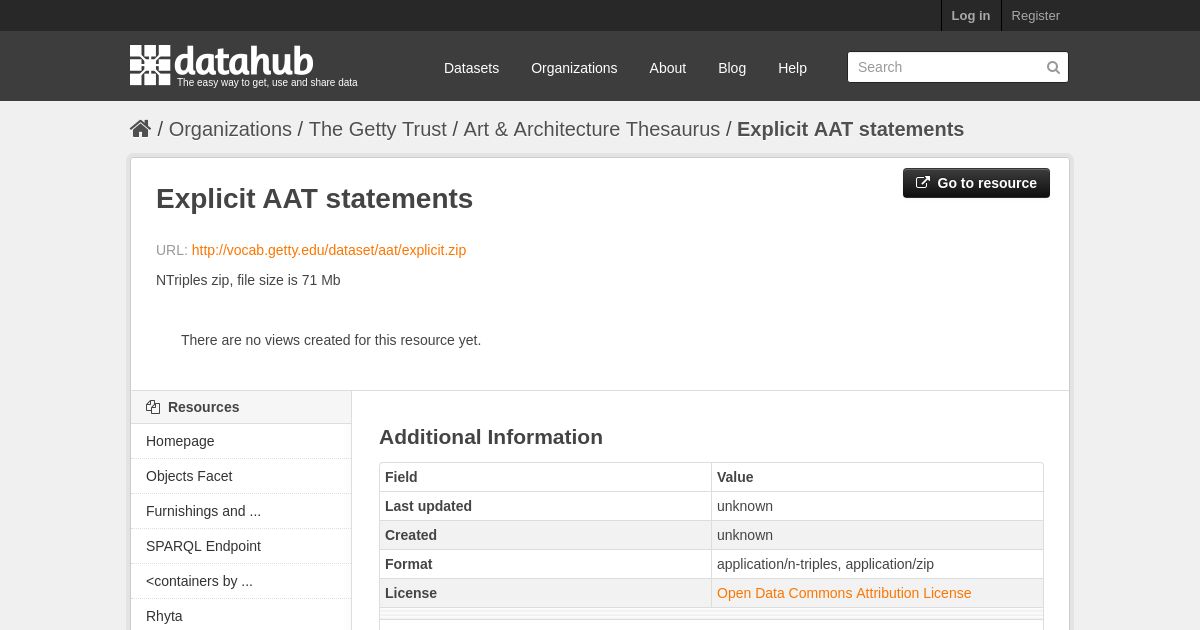This screenshot has height=630, width=1200.
Task: Open the explicit.zip URL link
Action: point(329,250)
